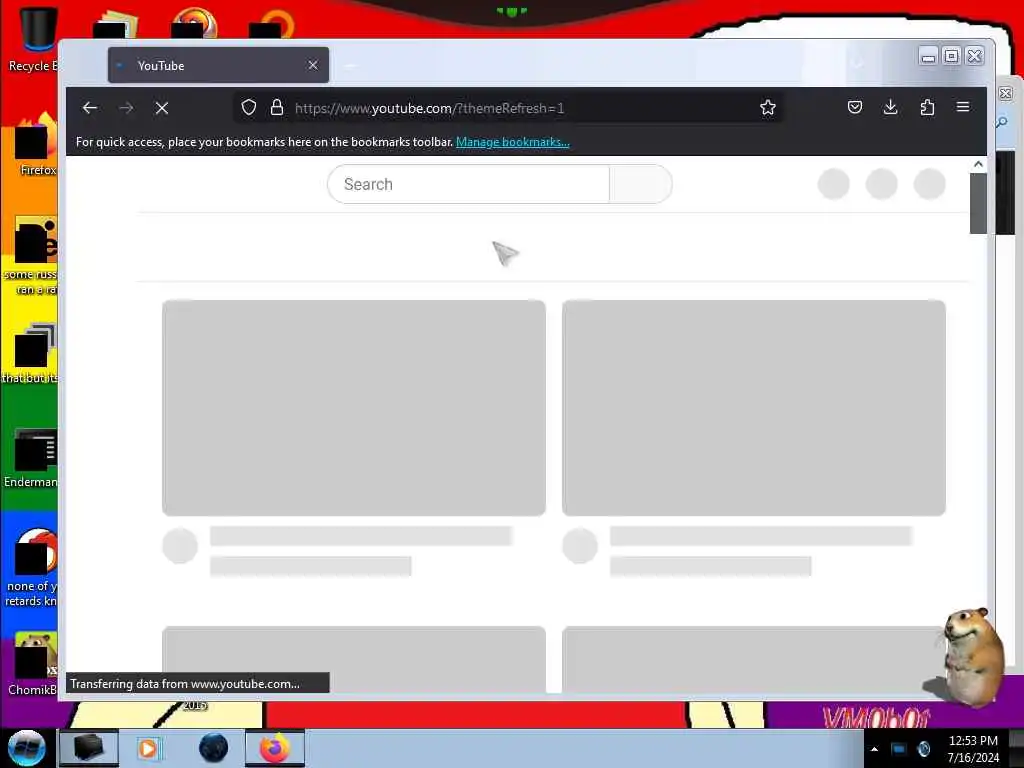The height and width of the screenshot is (768, 1024).
Task: Select the YouTube tab
Action: [x=218, y=65]
